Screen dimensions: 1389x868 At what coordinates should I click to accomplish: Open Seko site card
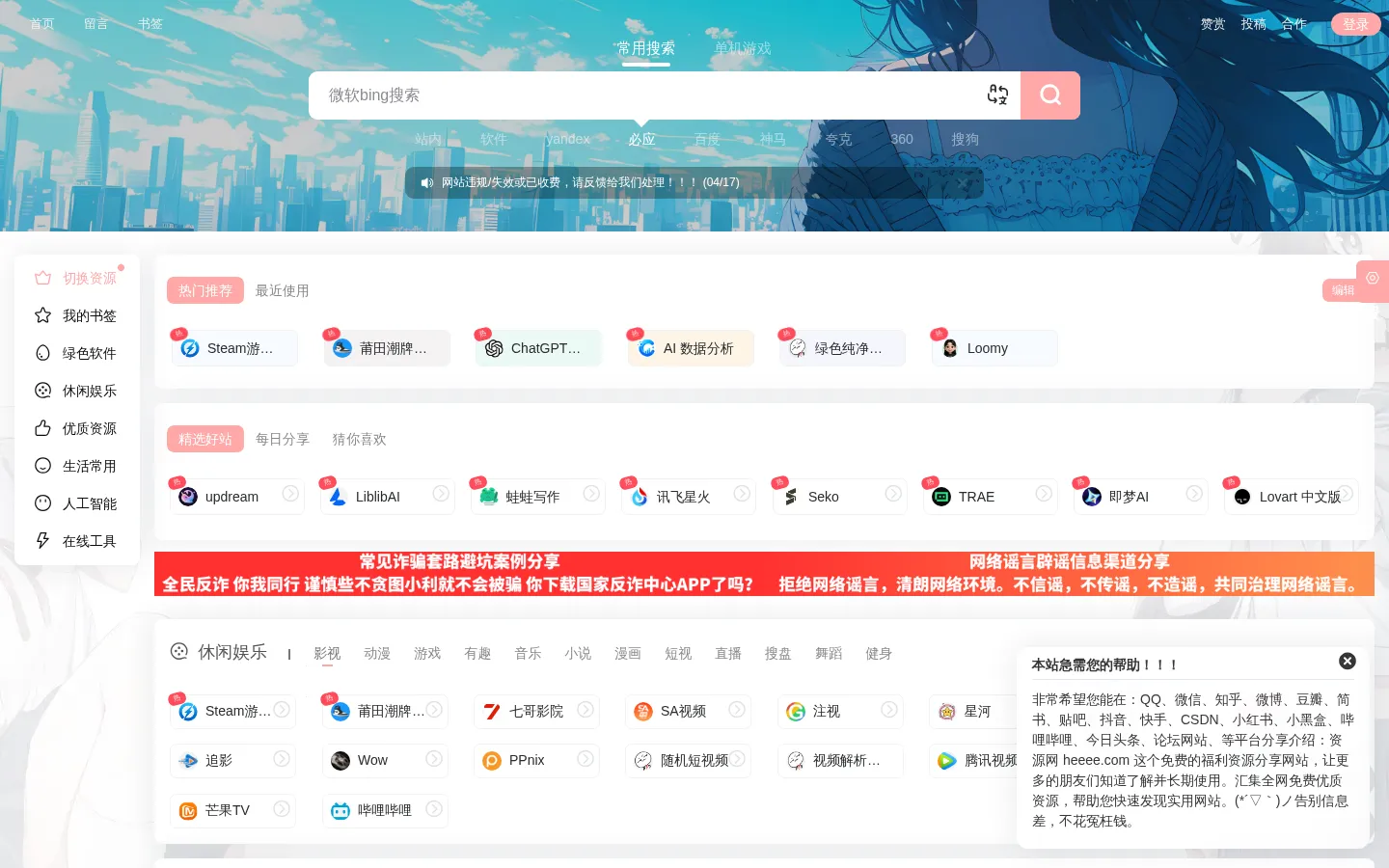[840, 497]
